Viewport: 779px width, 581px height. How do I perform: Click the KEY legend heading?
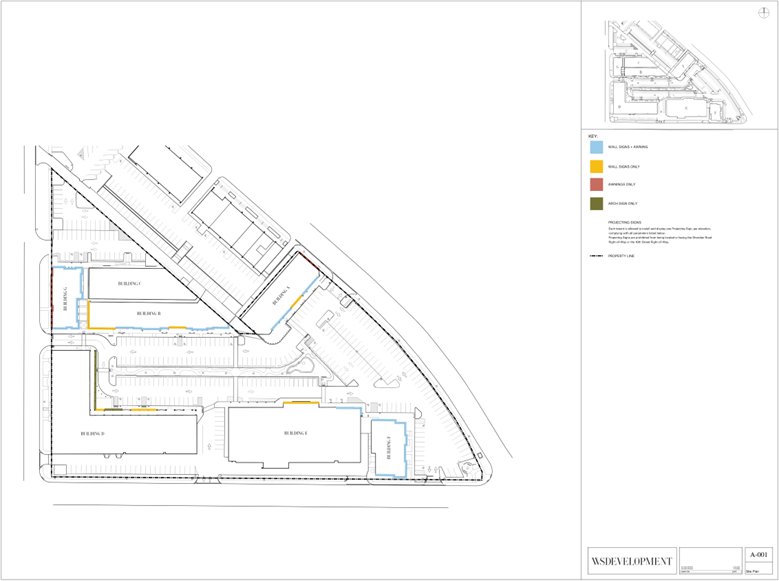click(x=593, y=135)
